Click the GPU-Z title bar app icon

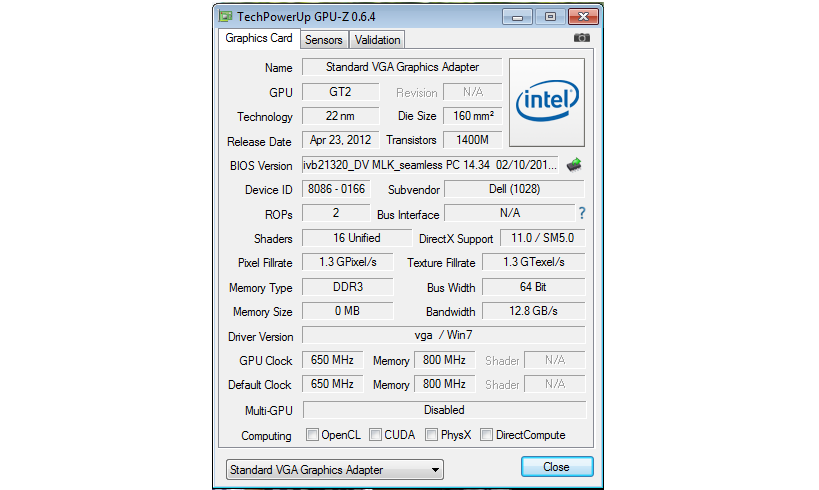pyautogui.click(x=226, y=16)
